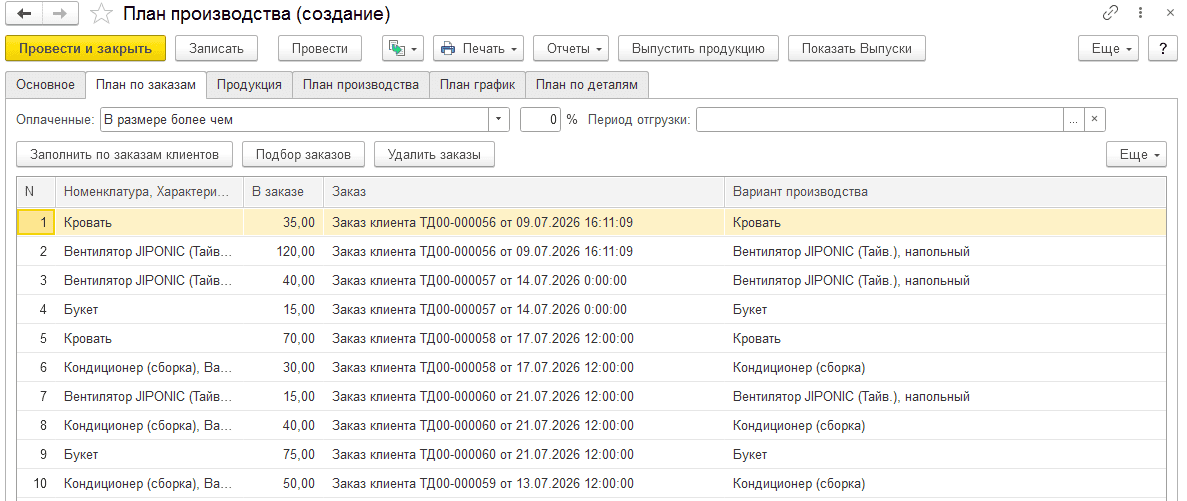
Task: Close the form with the X icon
Action: coord(1170,13)
